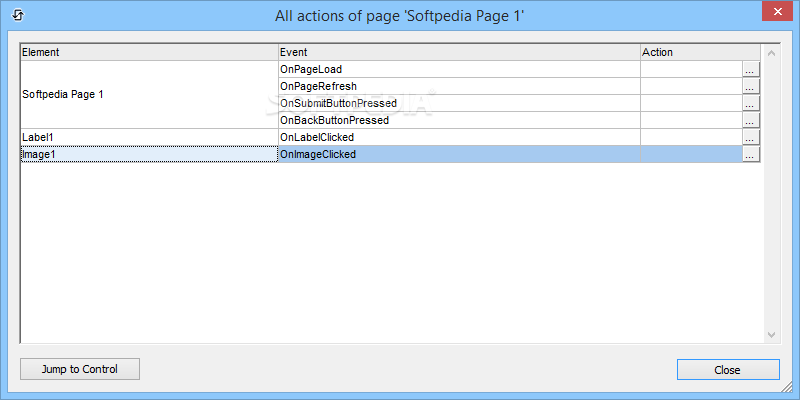Close the dialog with the Close button
The width and height of the screenshot is (800, 400).
(x=728, y=370)
